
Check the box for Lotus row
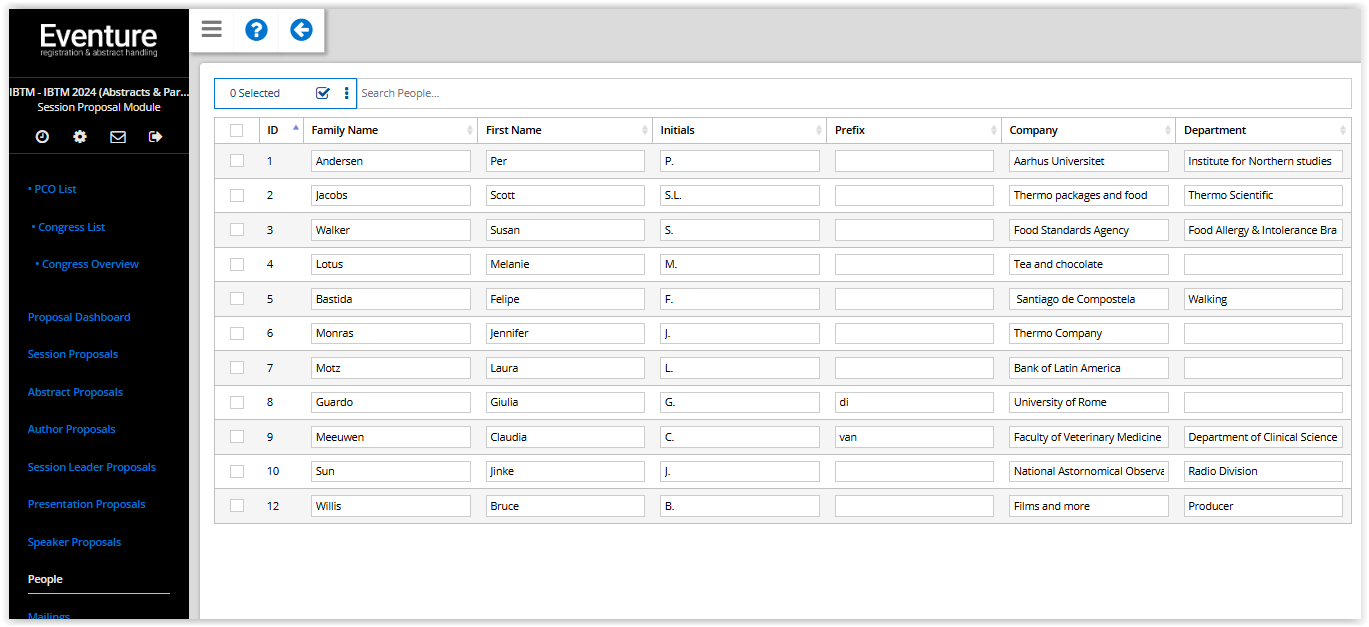(x=236, y=264)
